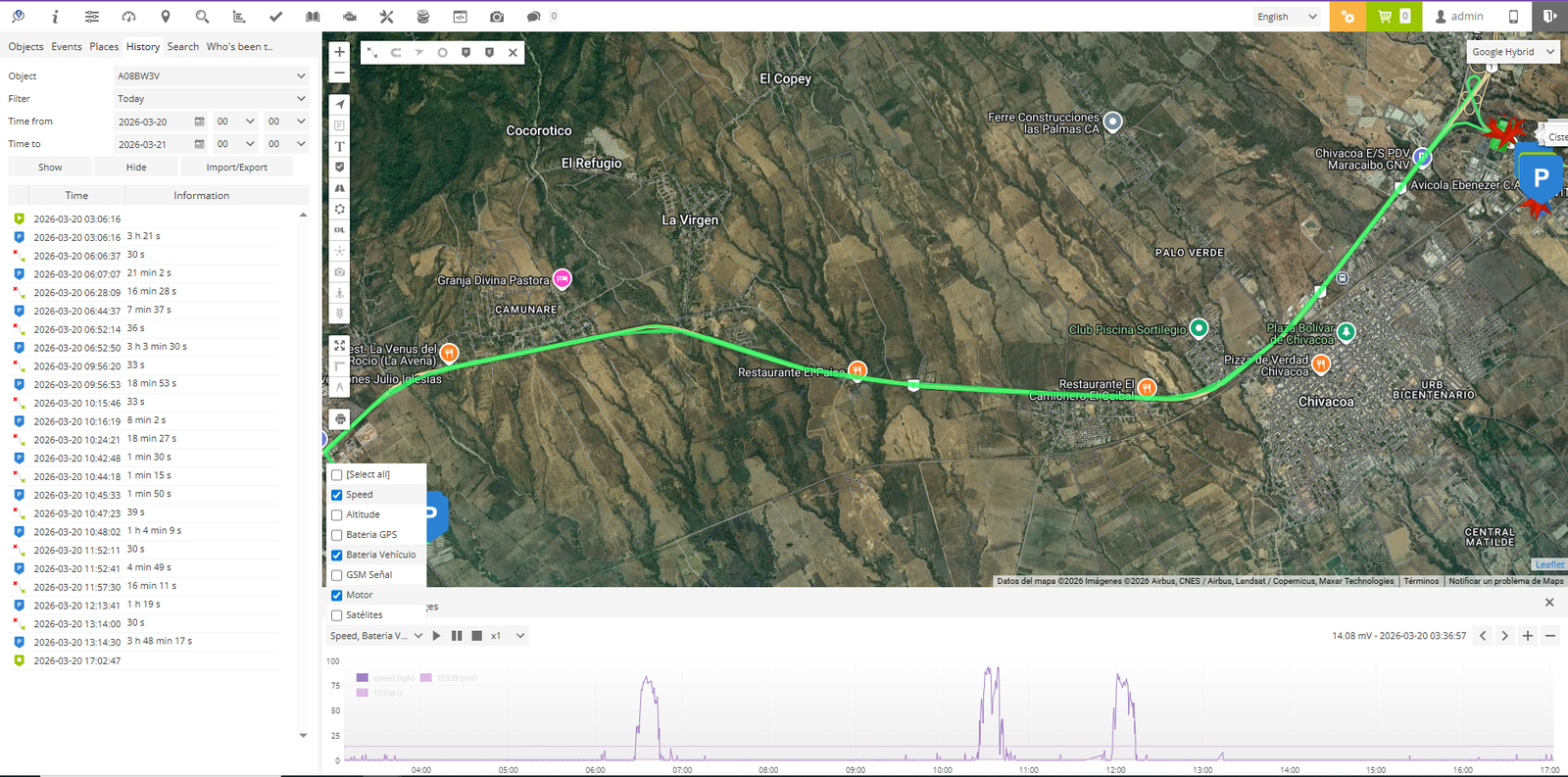Open the maintenance wrench tools icon

pos(386,17)
